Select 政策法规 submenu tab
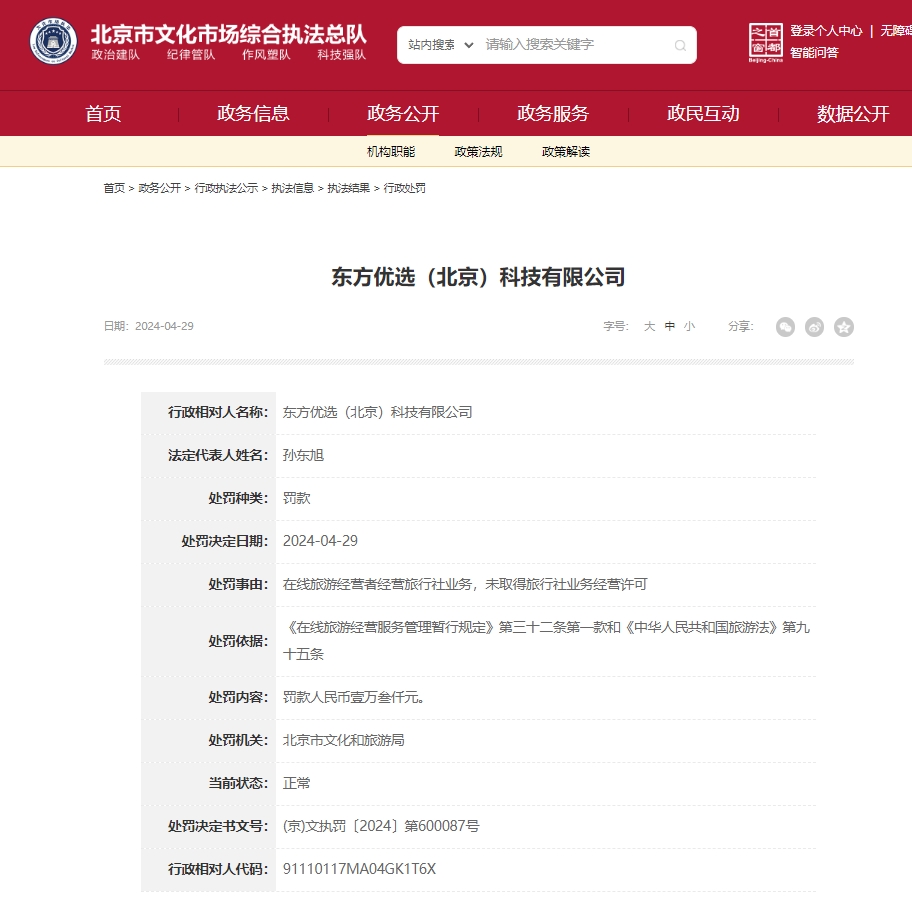 [x=478, y=152]
